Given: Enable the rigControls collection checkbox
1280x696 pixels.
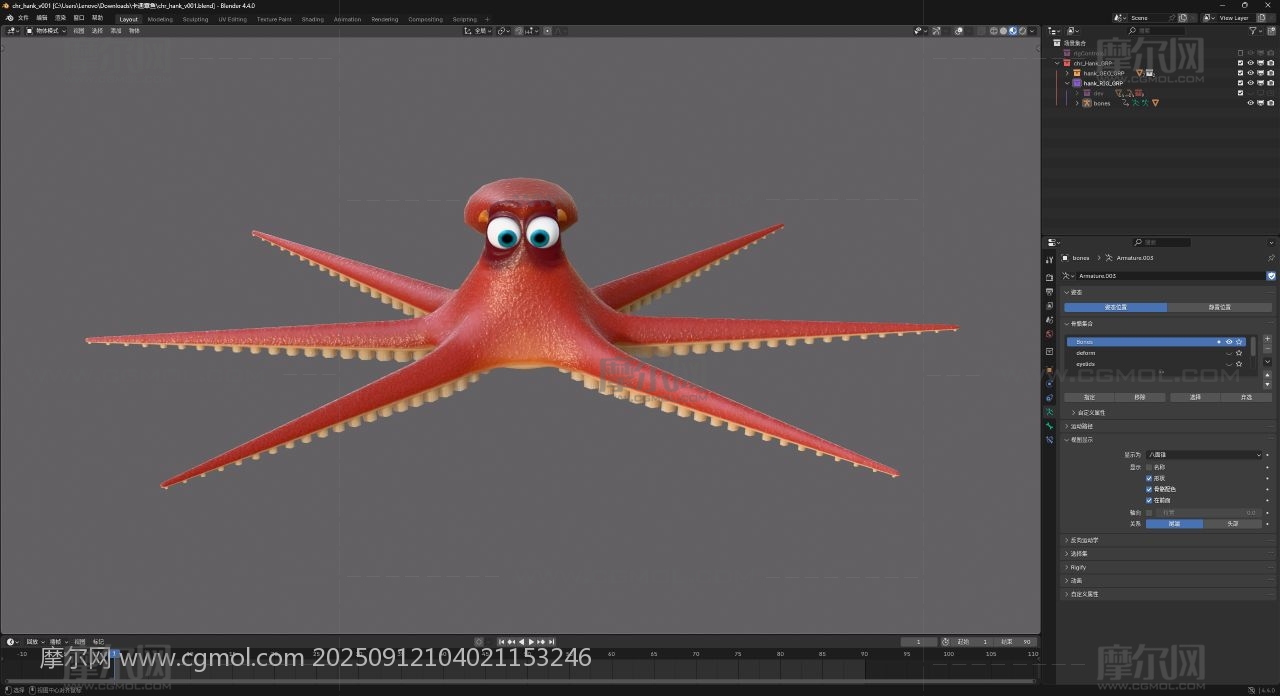Looking at the screenshot, I should coord(1240,53).
